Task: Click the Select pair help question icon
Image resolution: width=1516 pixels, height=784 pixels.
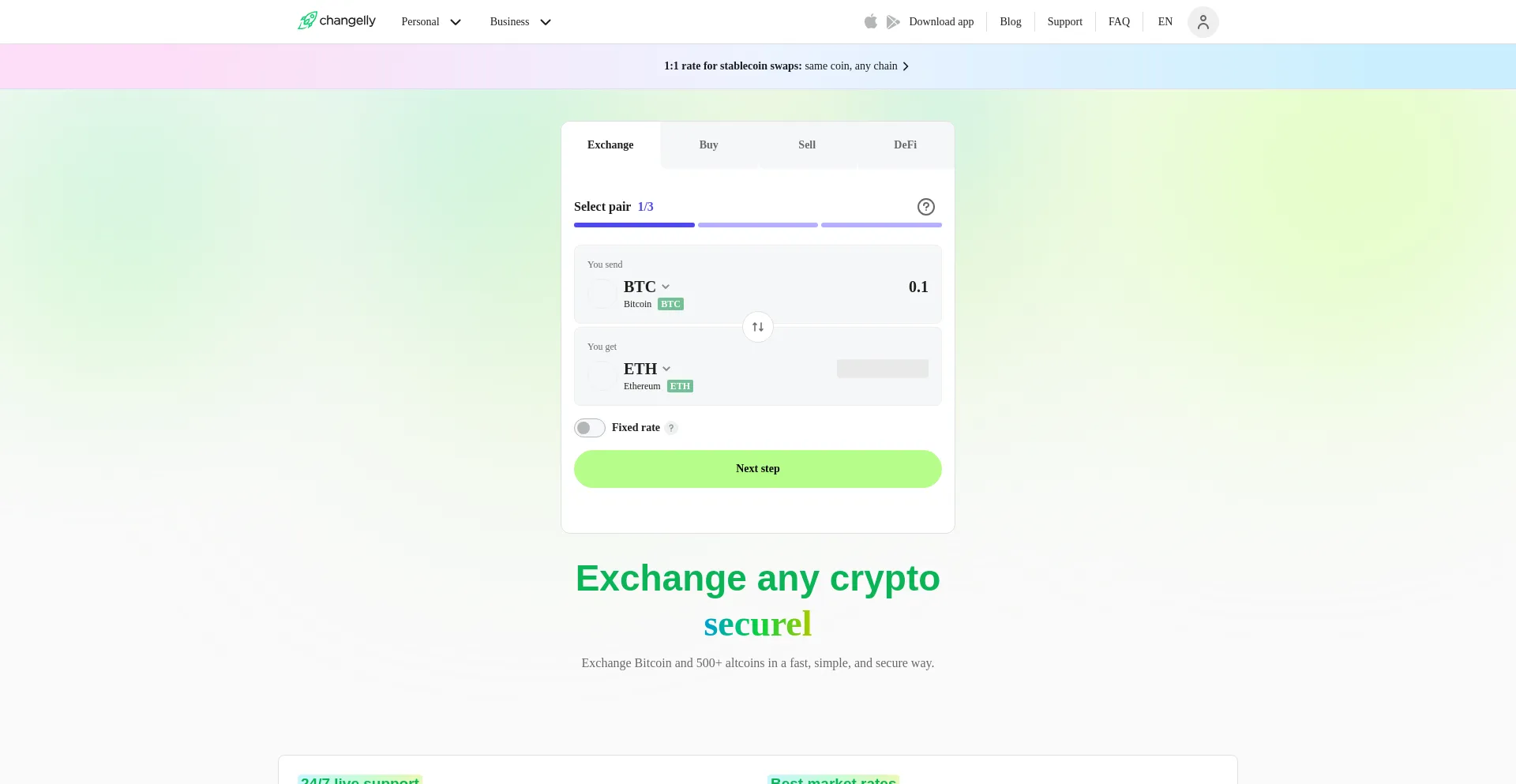Action: point(926,207)
